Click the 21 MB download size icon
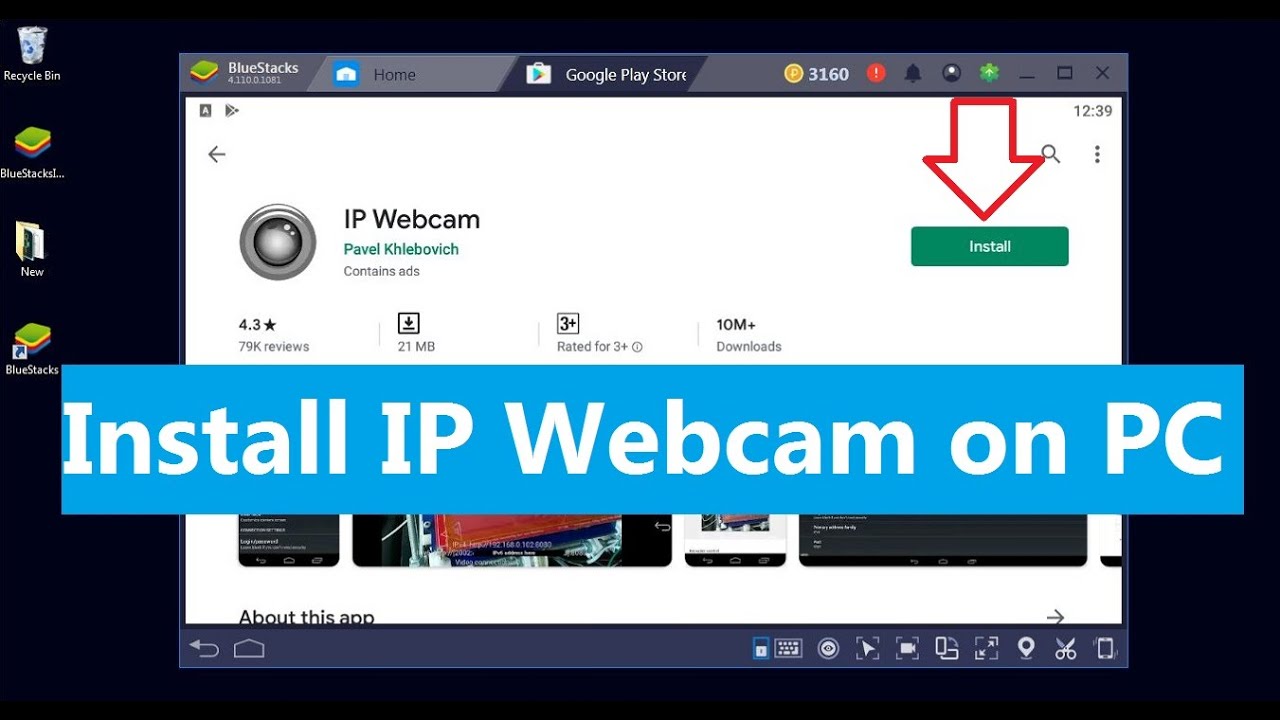 pyautogui.click(x=408, y=323)
